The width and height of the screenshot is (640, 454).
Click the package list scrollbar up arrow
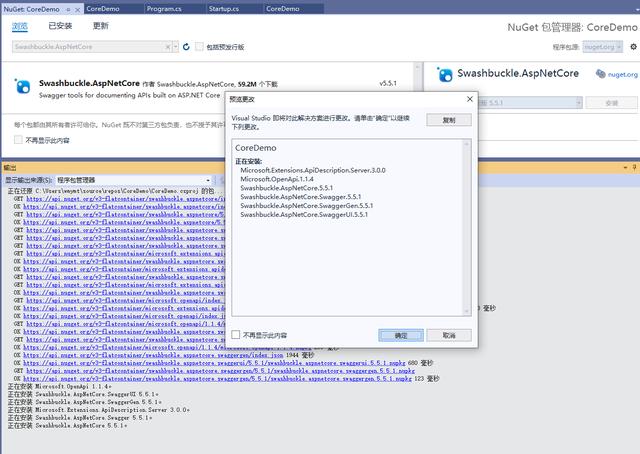point(418,67)
